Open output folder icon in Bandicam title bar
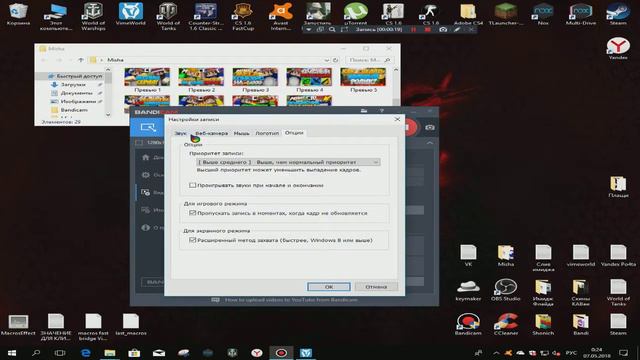 pos(364,111)
